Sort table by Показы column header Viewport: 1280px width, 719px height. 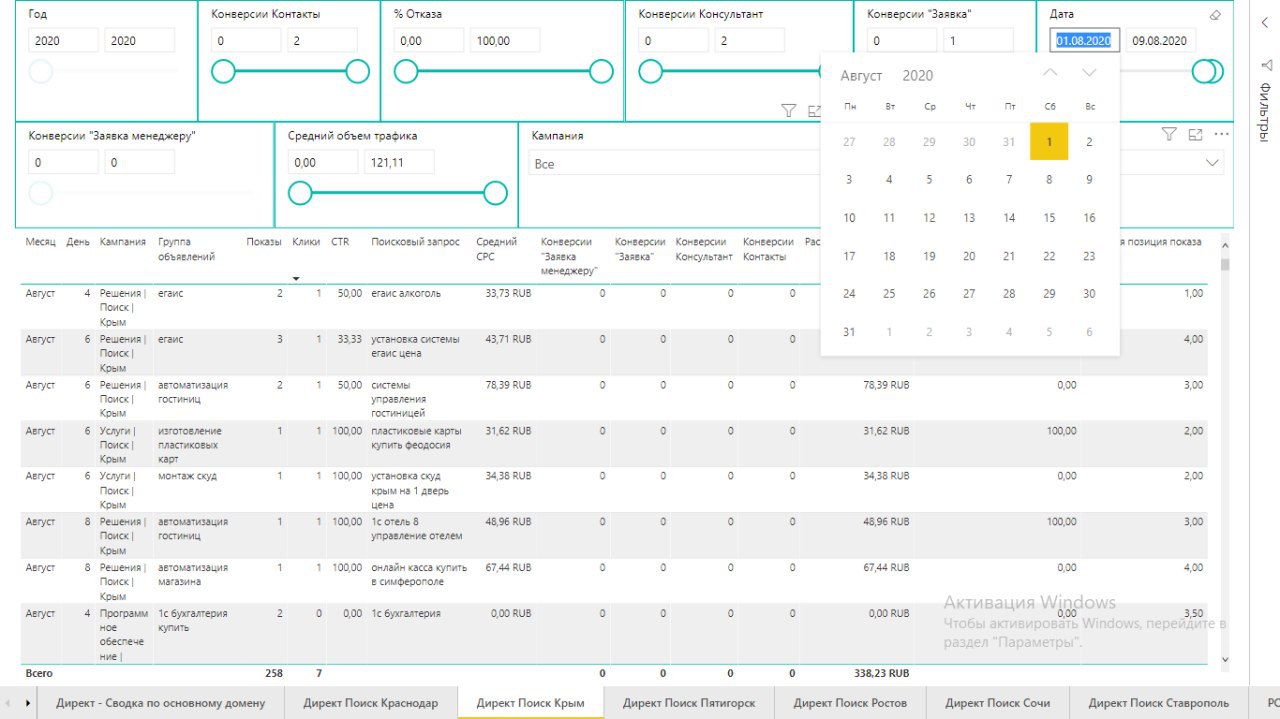point(264,242)
